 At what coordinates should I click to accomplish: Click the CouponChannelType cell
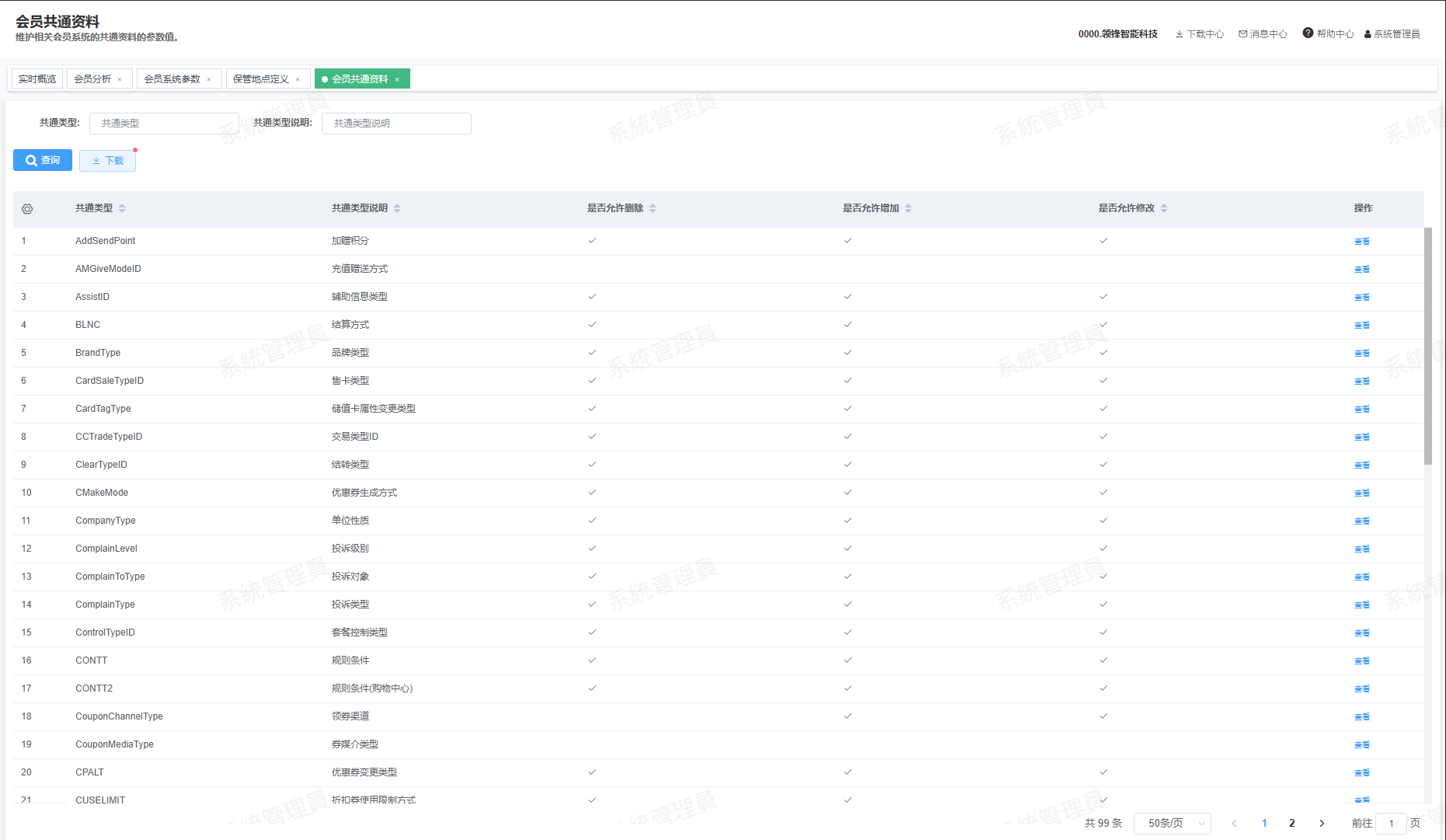119,716
